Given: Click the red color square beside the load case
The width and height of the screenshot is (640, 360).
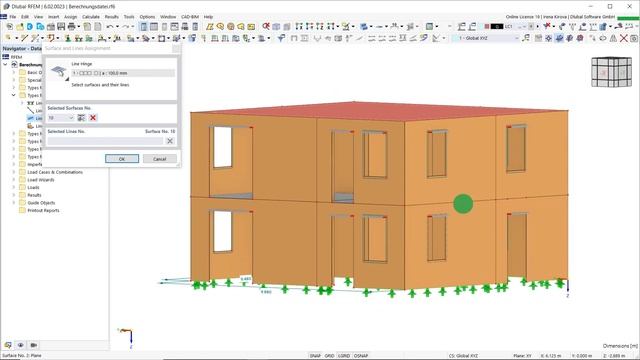Looking at the screenshot, I should tap(487, 27).
